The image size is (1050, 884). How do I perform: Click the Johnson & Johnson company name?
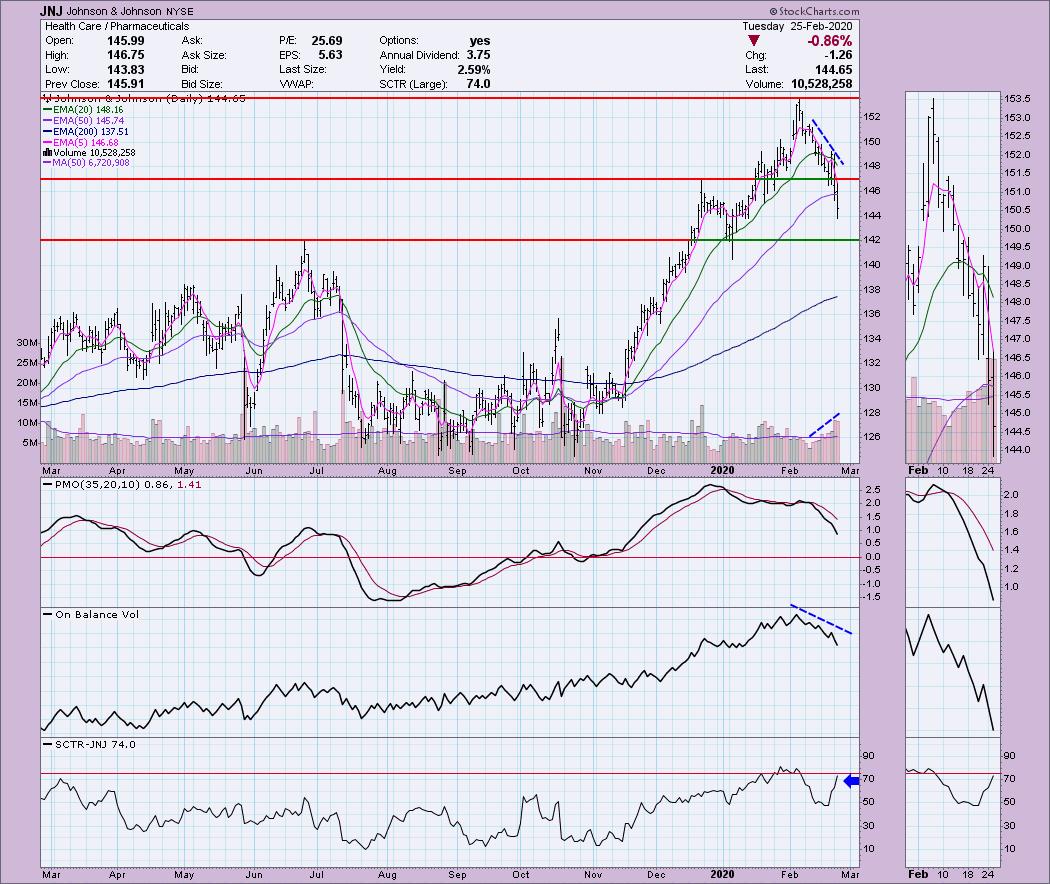tap(113, 11)
